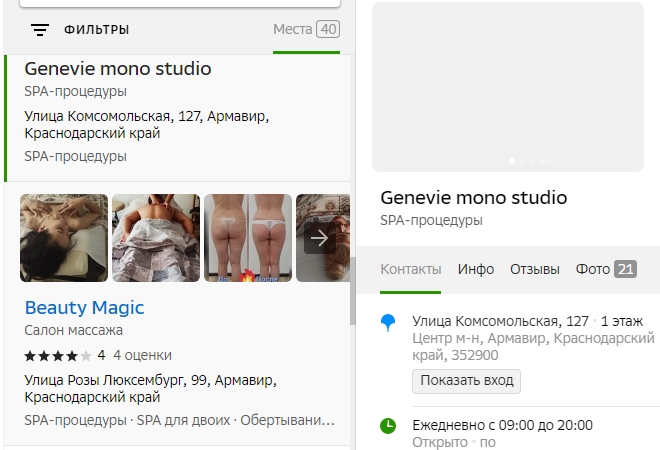Open the filters icon
660x450 pixels.
coord(39,30)
